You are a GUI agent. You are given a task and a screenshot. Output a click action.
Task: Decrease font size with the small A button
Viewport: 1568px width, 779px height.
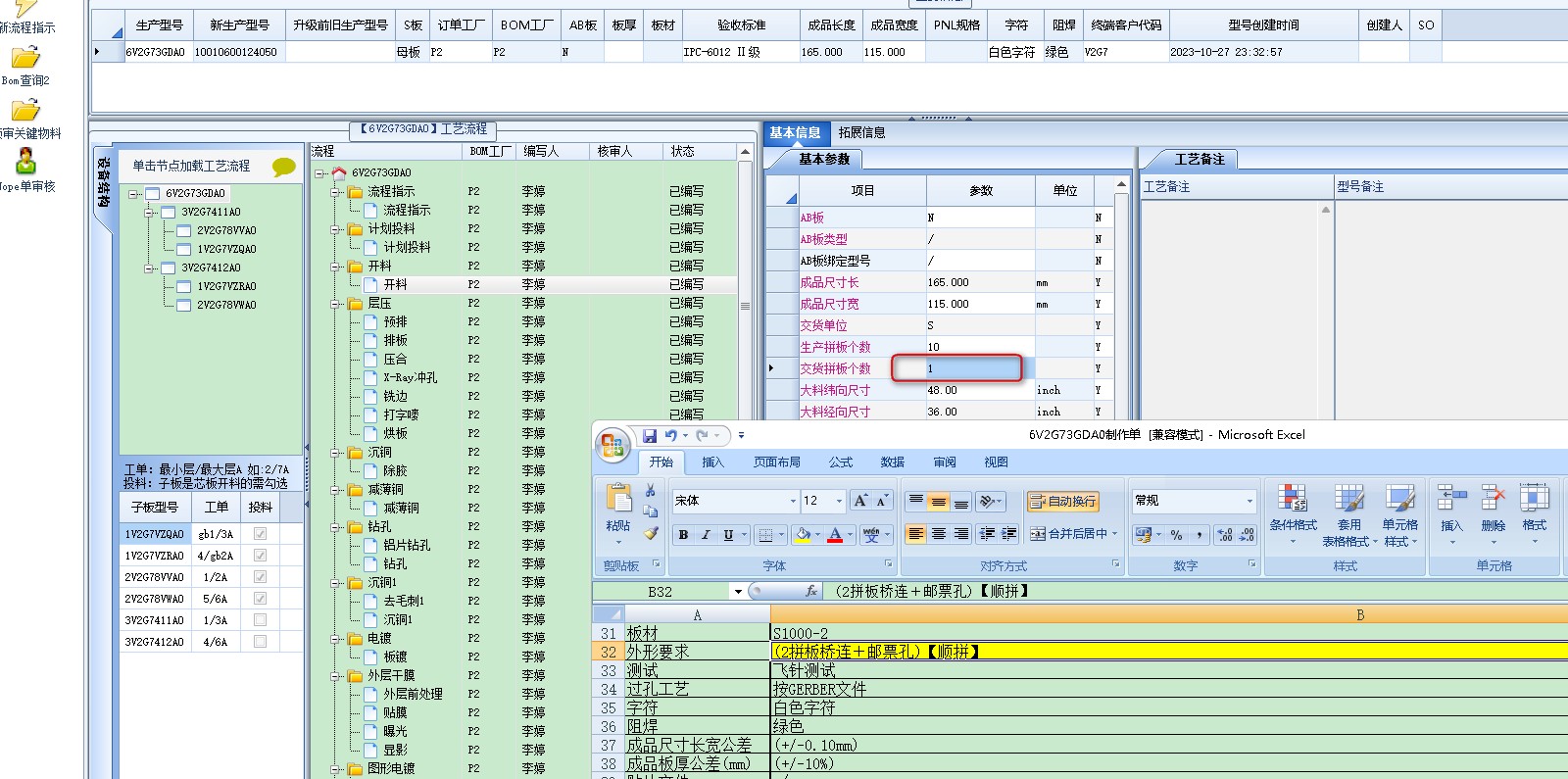[x=881, y=501]
